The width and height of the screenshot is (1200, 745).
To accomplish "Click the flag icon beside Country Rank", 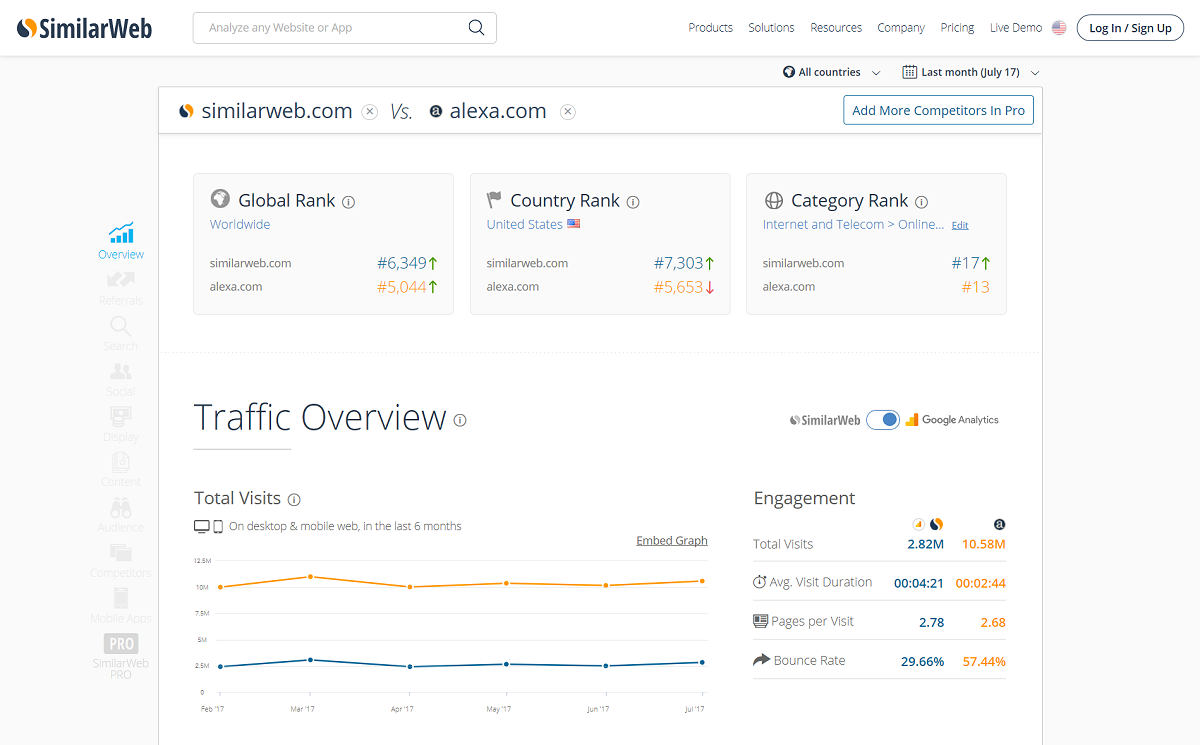I will [494, 200].
